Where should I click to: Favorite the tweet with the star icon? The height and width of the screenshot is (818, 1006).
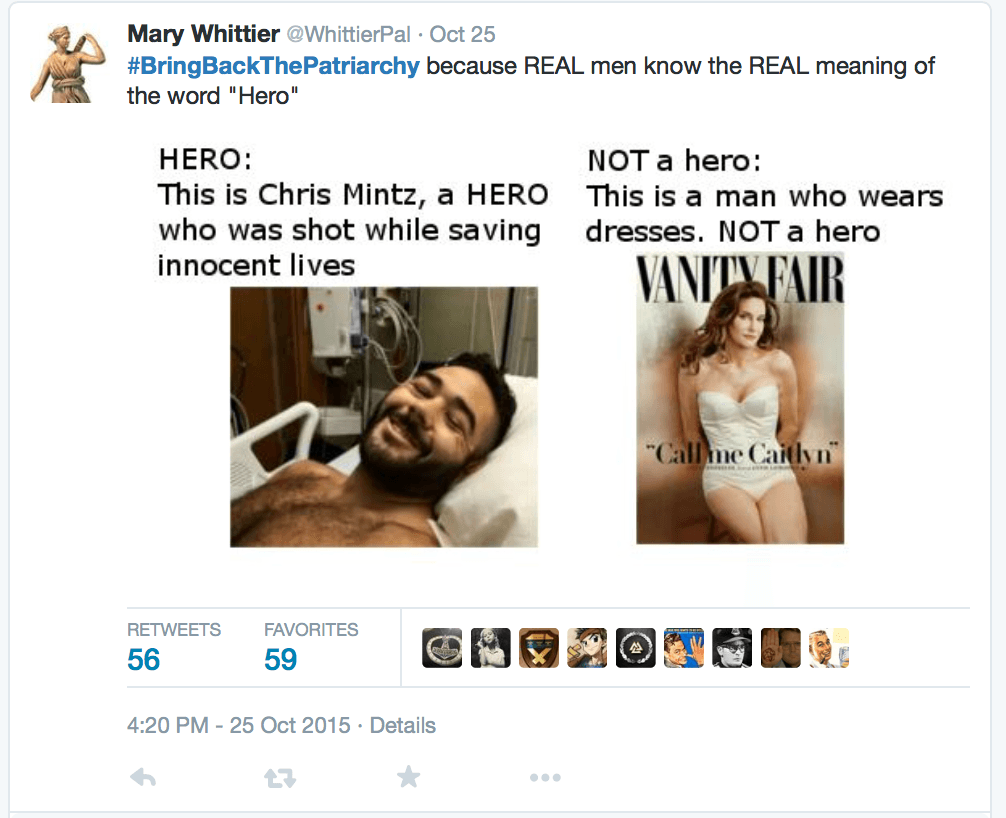(x=408, y=777)
